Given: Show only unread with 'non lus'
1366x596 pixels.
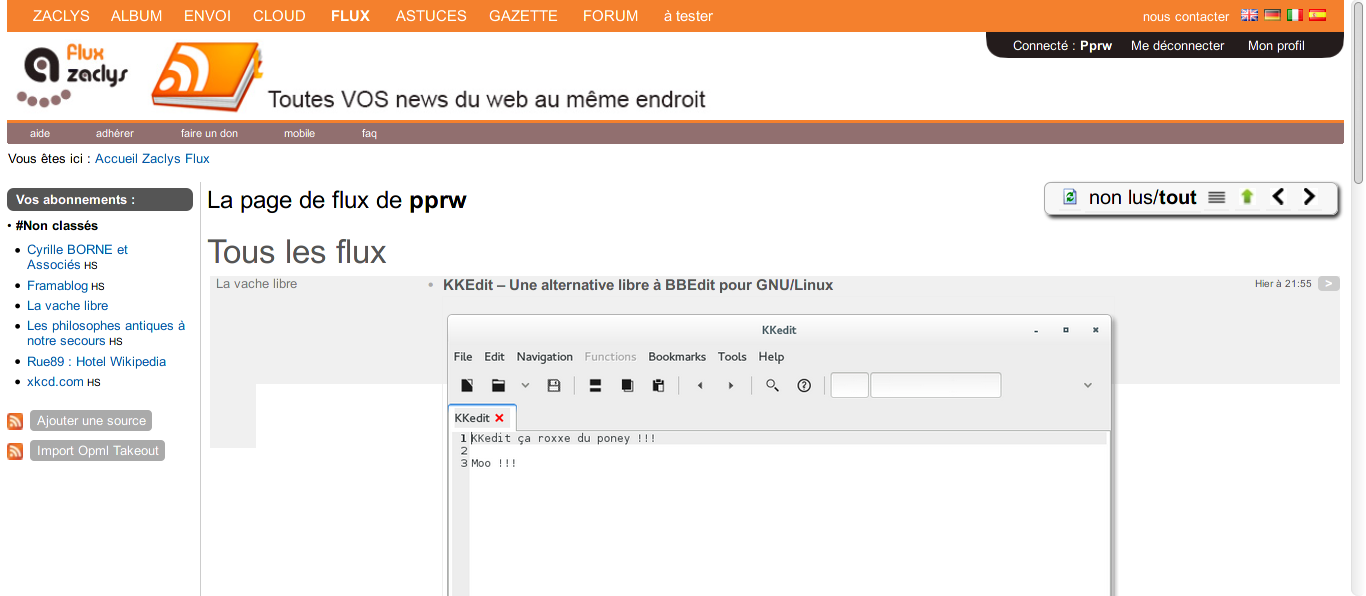Looking at the screenshot, I should tap(1120, 198).
